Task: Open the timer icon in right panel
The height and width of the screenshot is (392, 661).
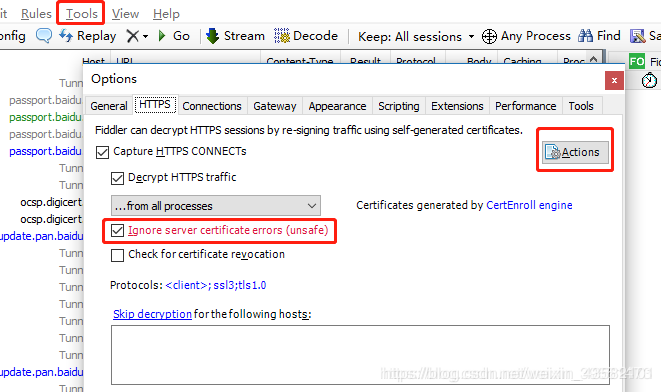Action: tap(649, 80)
